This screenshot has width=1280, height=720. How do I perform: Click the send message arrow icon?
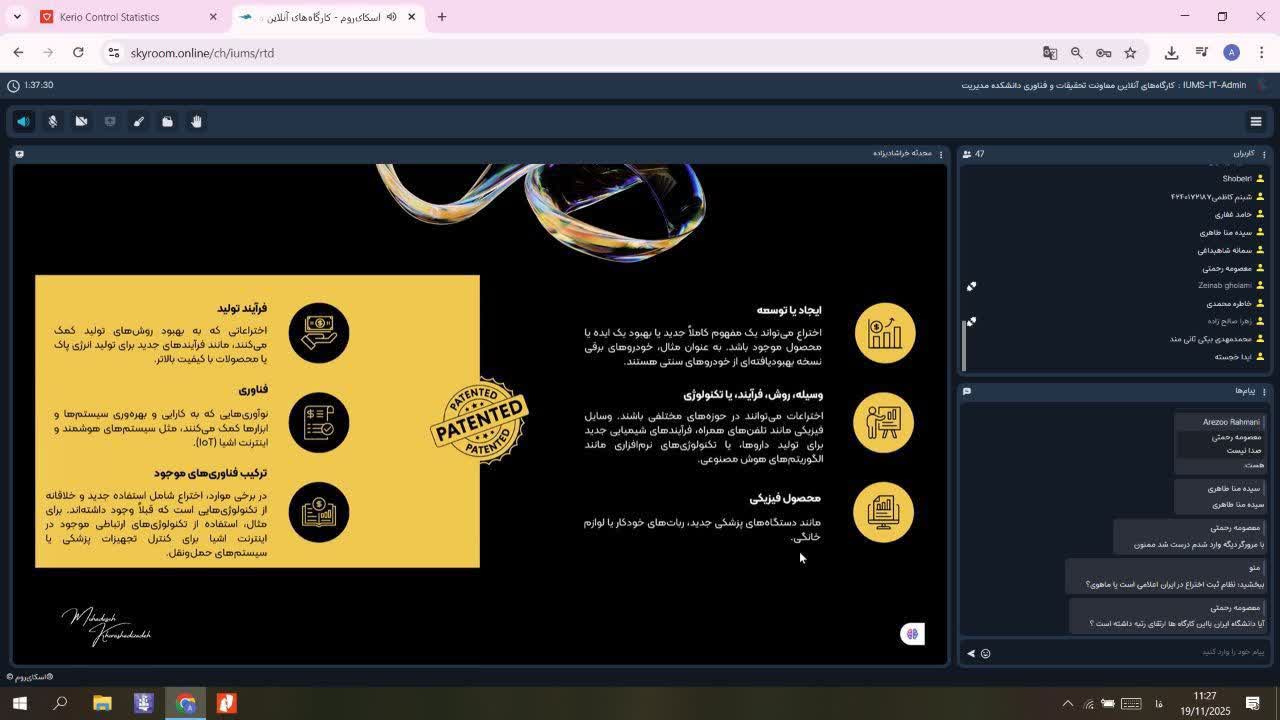(970, 653)
